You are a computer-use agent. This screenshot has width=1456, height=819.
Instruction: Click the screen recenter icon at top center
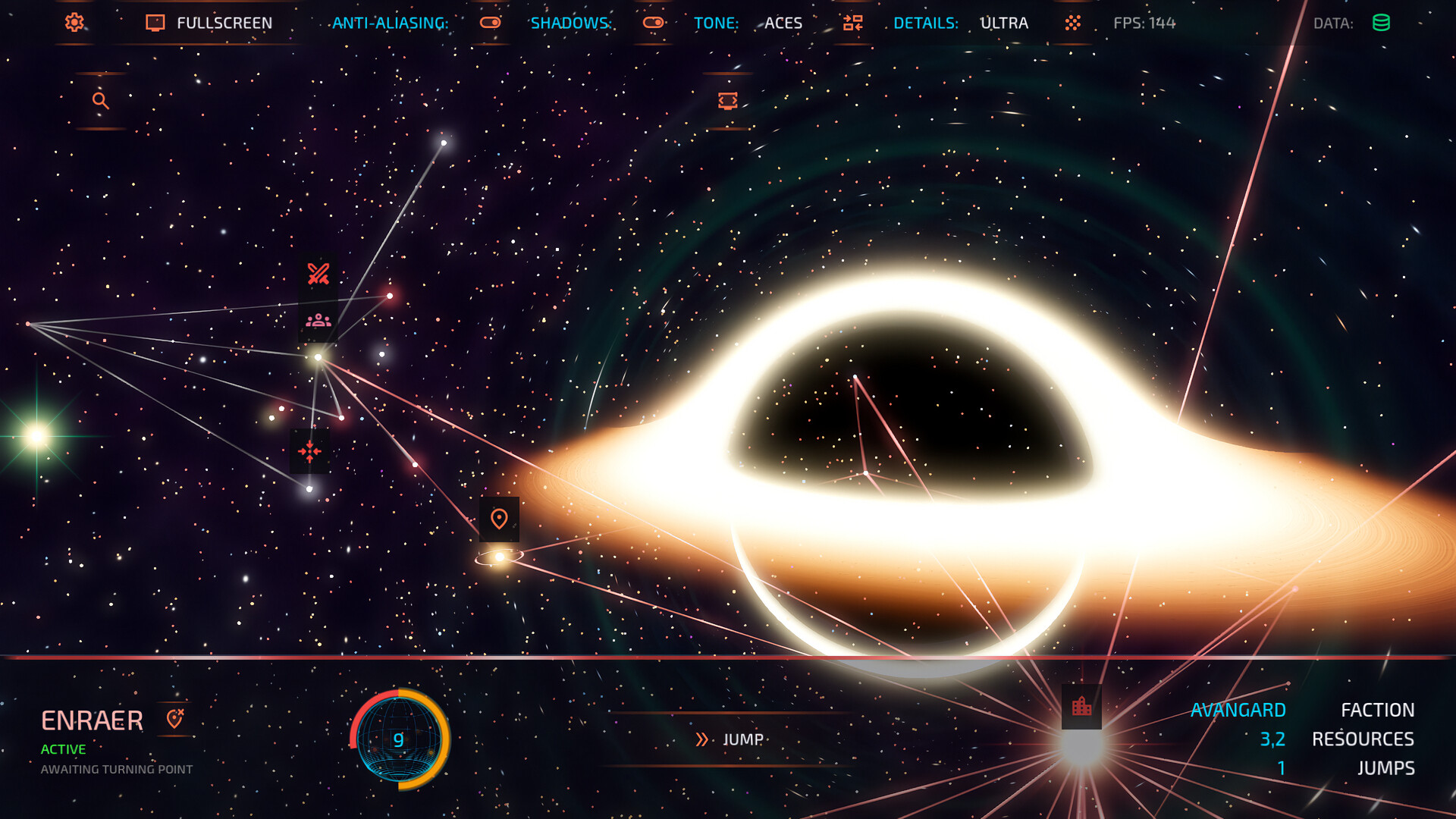(x=728, y=100)
